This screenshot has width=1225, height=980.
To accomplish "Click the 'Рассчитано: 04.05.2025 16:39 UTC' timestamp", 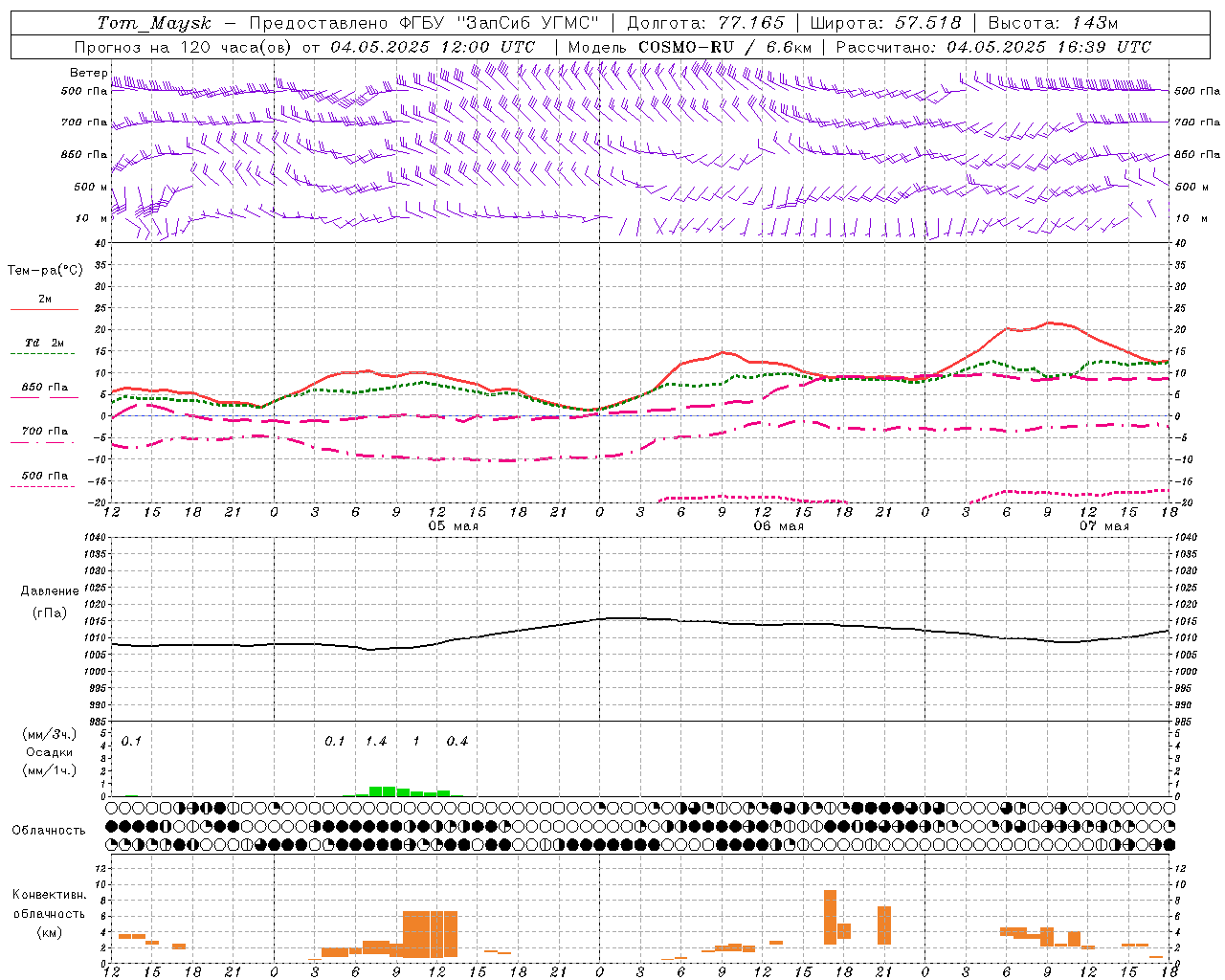I will [993, 47].
